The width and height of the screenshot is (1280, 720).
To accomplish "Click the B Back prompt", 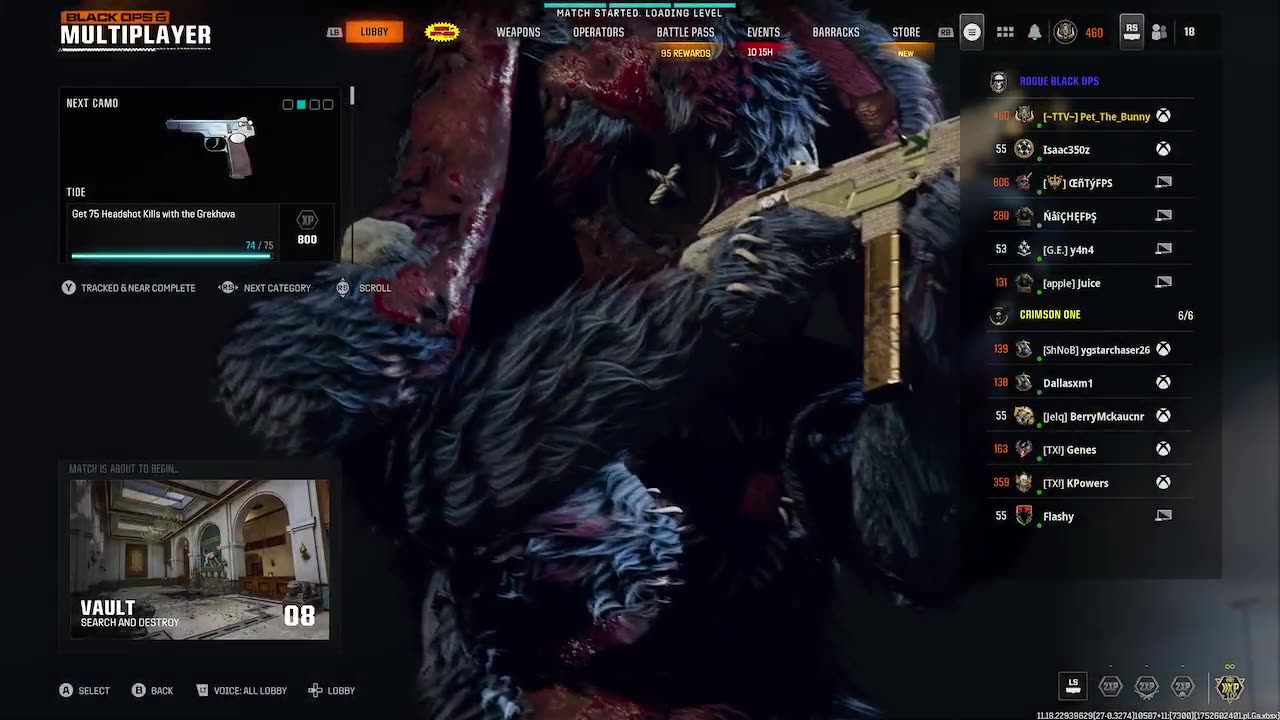I will [153, 690].
